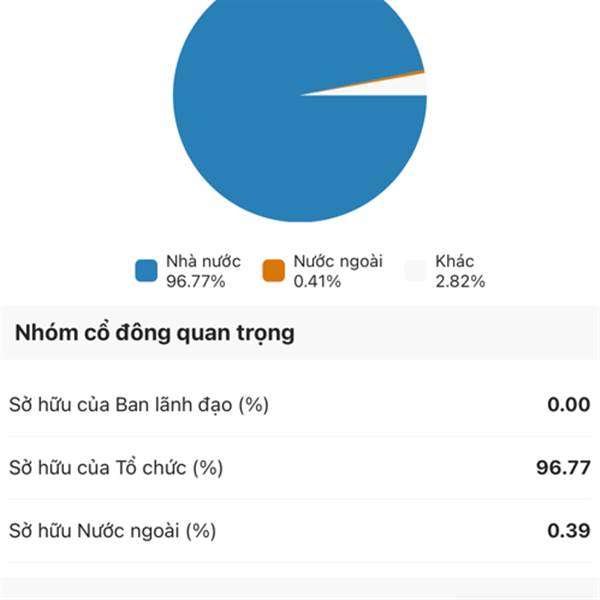Click the 'Khác' legend label
The width and height of the screenshot is (600, 600).
tap(455, 262)
